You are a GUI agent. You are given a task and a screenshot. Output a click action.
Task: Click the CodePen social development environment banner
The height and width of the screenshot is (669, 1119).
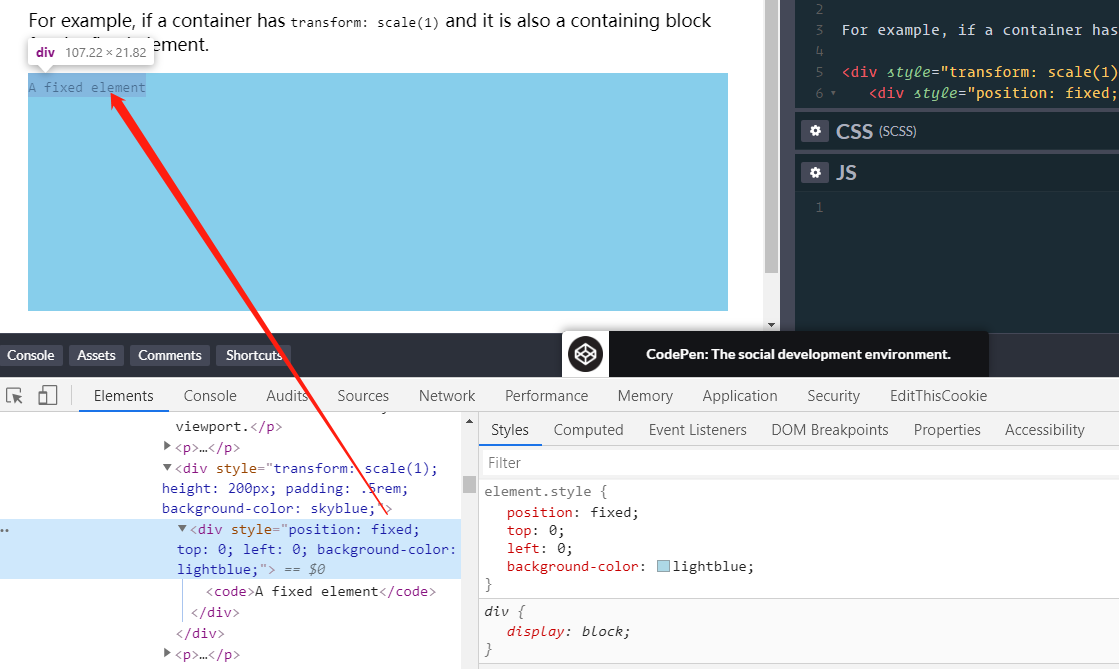click(x=798, y=354)
